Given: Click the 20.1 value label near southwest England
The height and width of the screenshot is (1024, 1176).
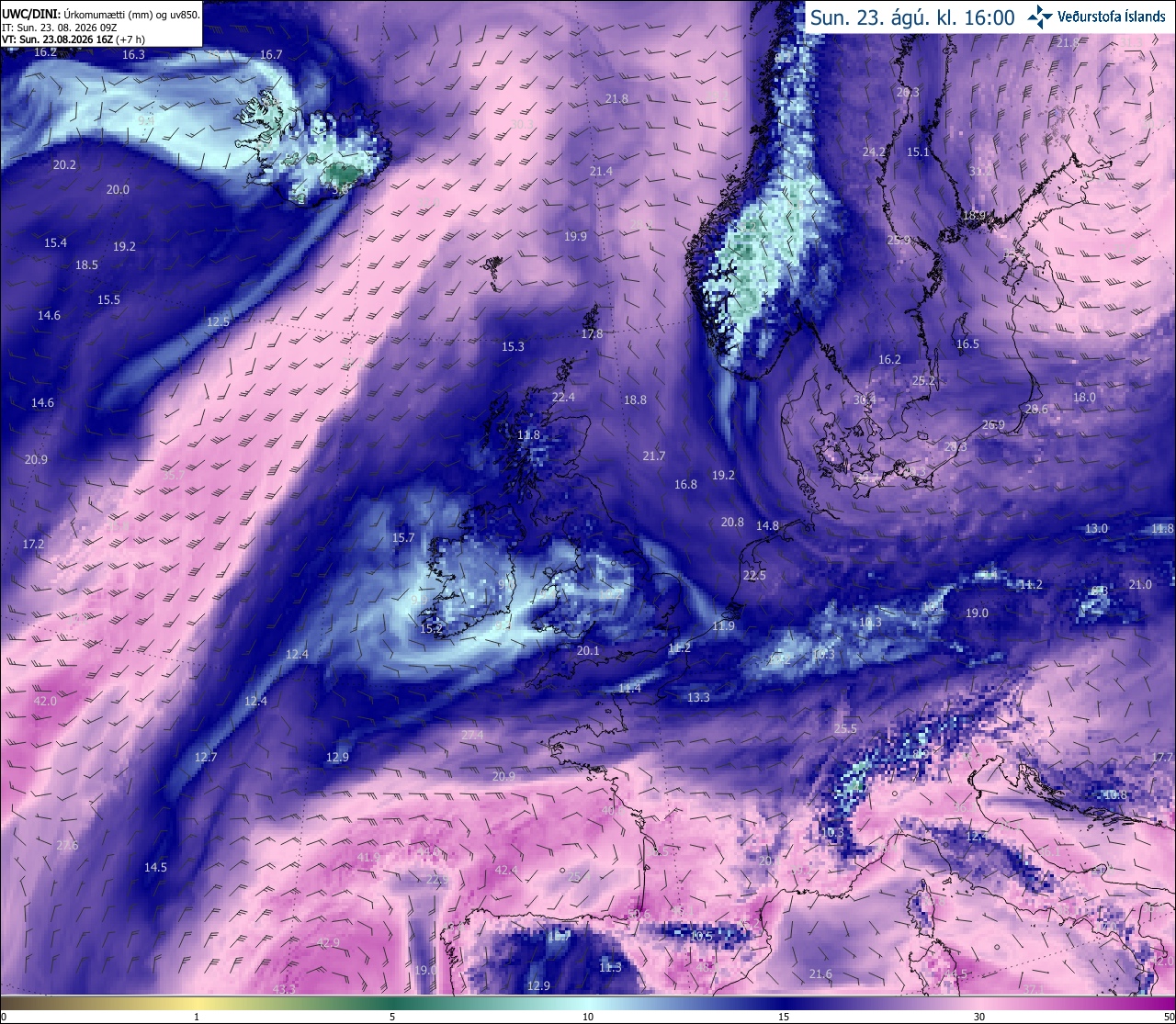Looking at the screenshot, I should (x=588, y=650).
